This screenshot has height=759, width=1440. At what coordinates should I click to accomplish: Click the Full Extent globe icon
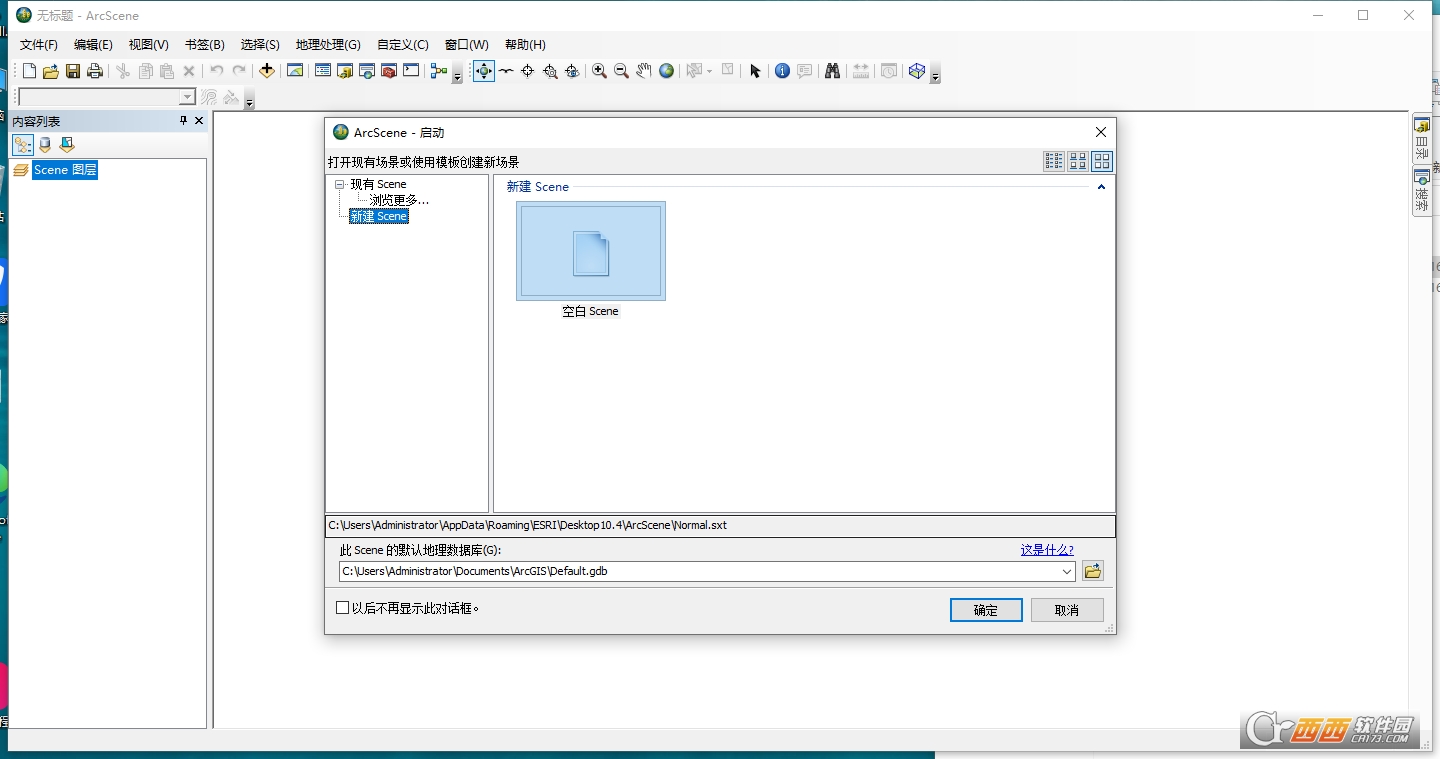point(666,71)
